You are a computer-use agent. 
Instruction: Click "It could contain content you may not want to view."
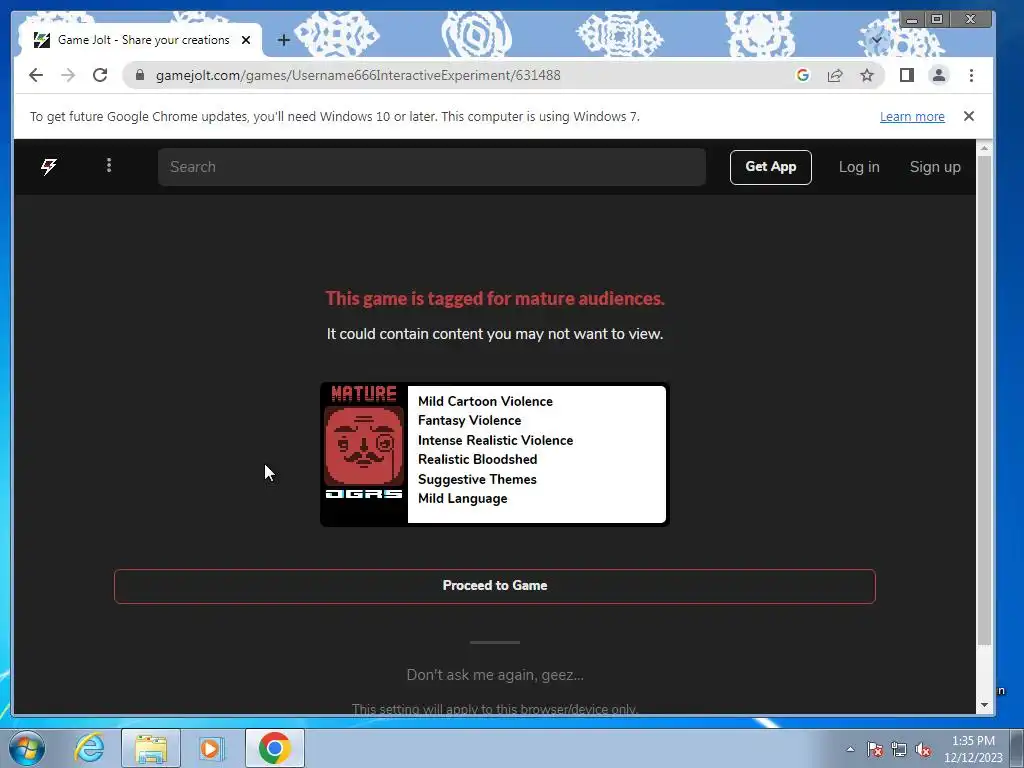click(495, 334)
